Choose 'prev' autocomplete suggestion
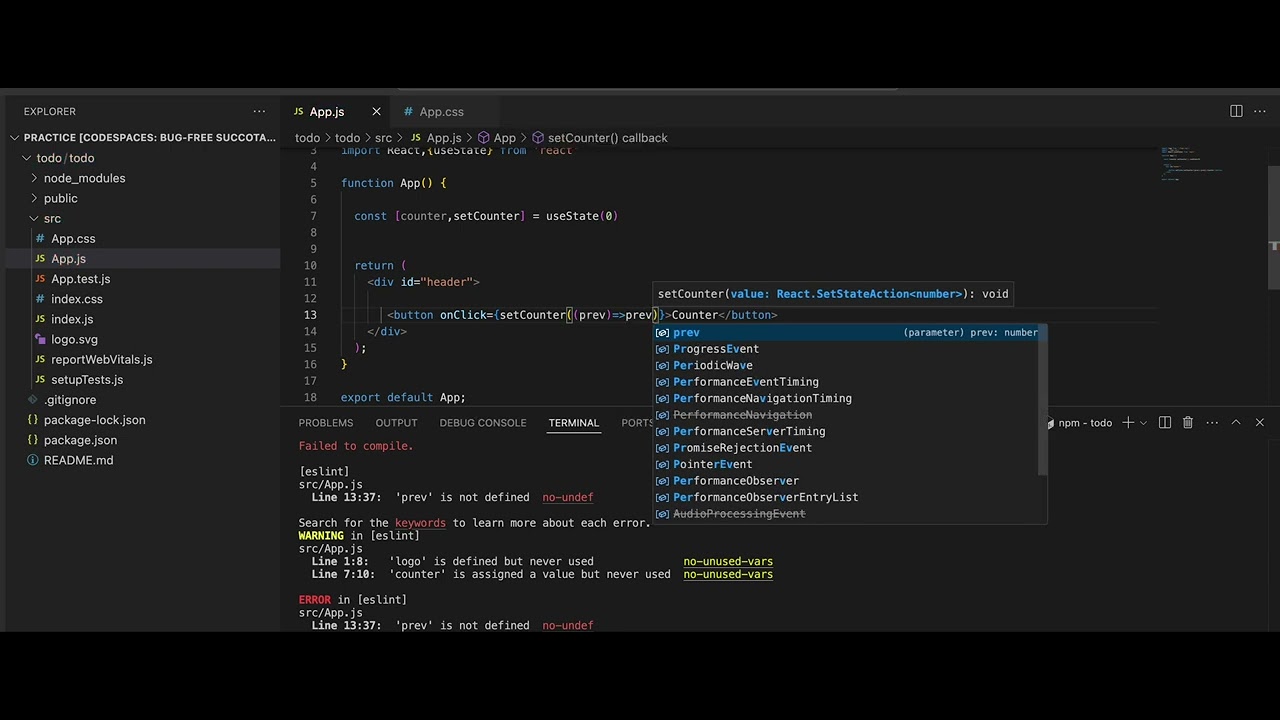Viewport: 1280px width, 720px height. pyautogui.click(x=846, y=332)
